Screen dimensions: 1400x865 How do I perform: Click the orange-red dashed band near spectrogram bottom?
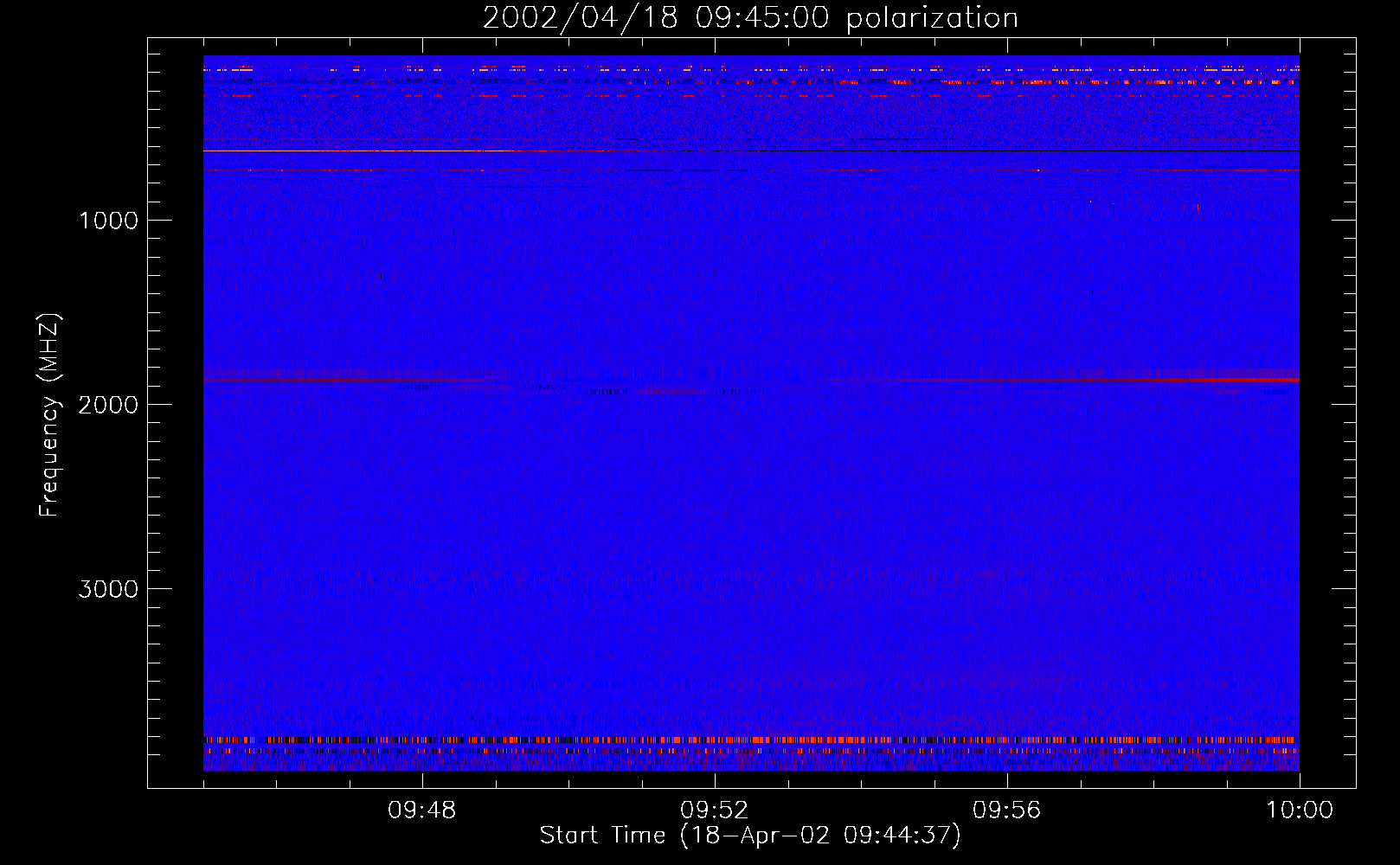751,740
